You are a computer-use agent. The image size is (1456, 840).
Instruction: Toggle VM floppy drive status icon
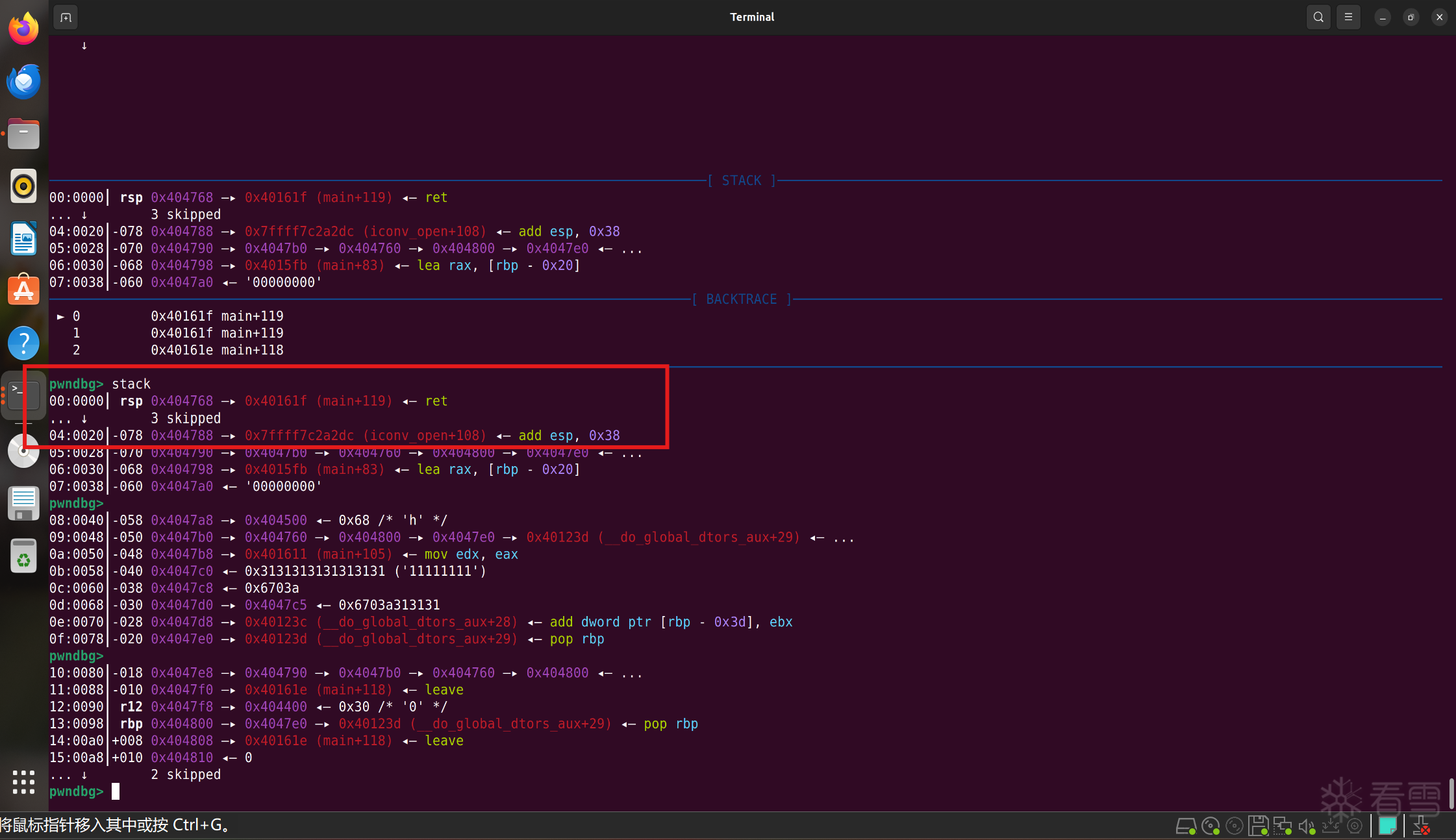(1258, 826)
